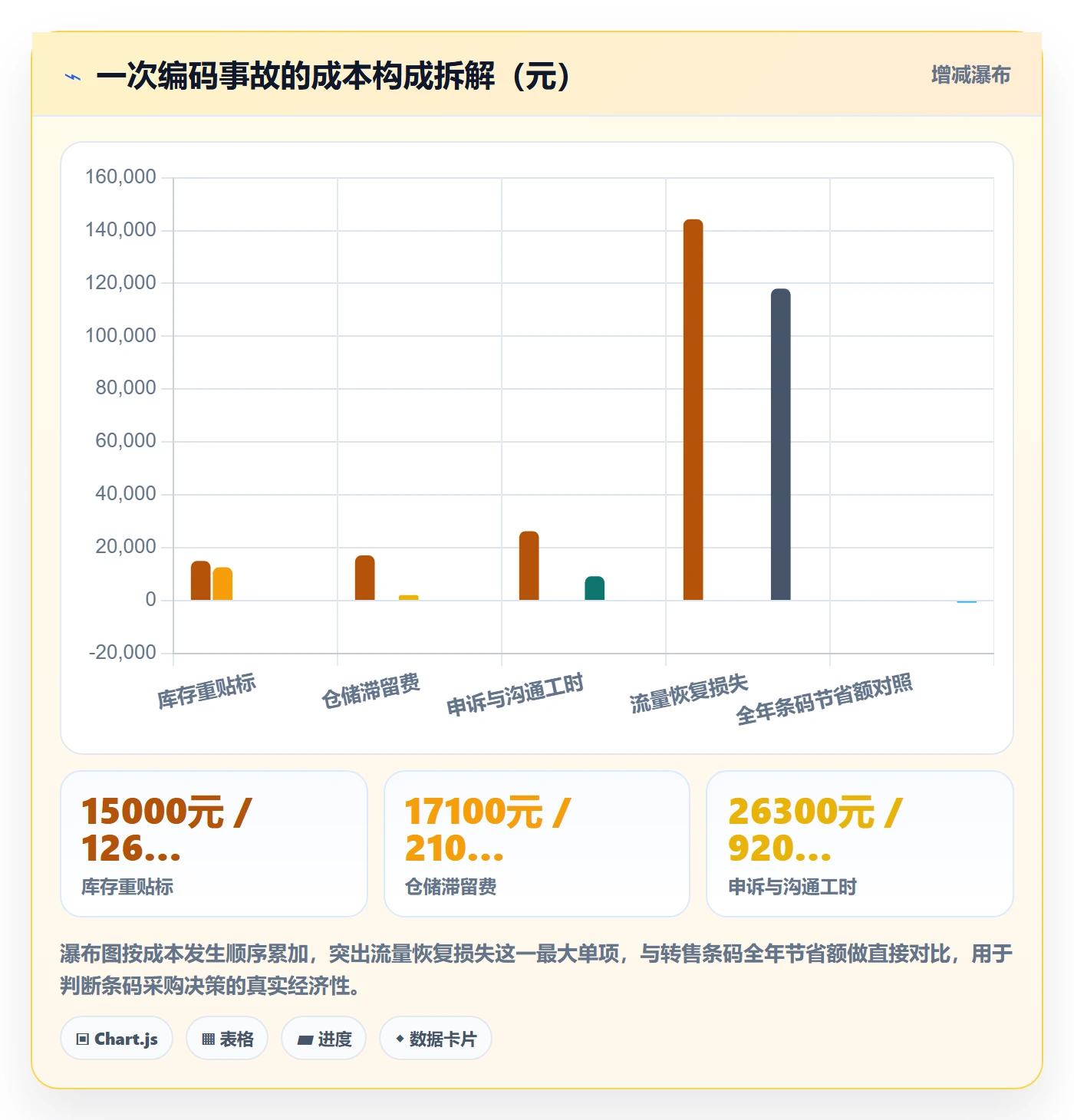
Task: Open the 17100元 仓储滞留费 data card
Action: [x=537, y=844]
